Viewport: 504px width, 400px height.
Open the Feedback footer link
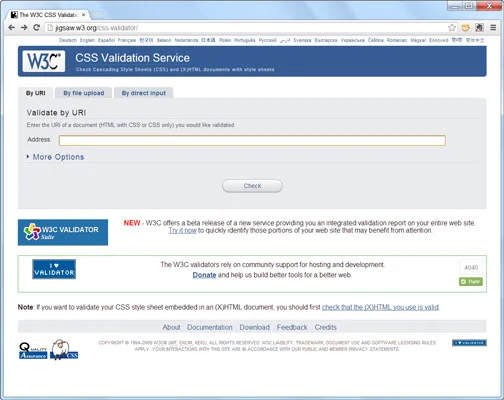coord(292,327)
